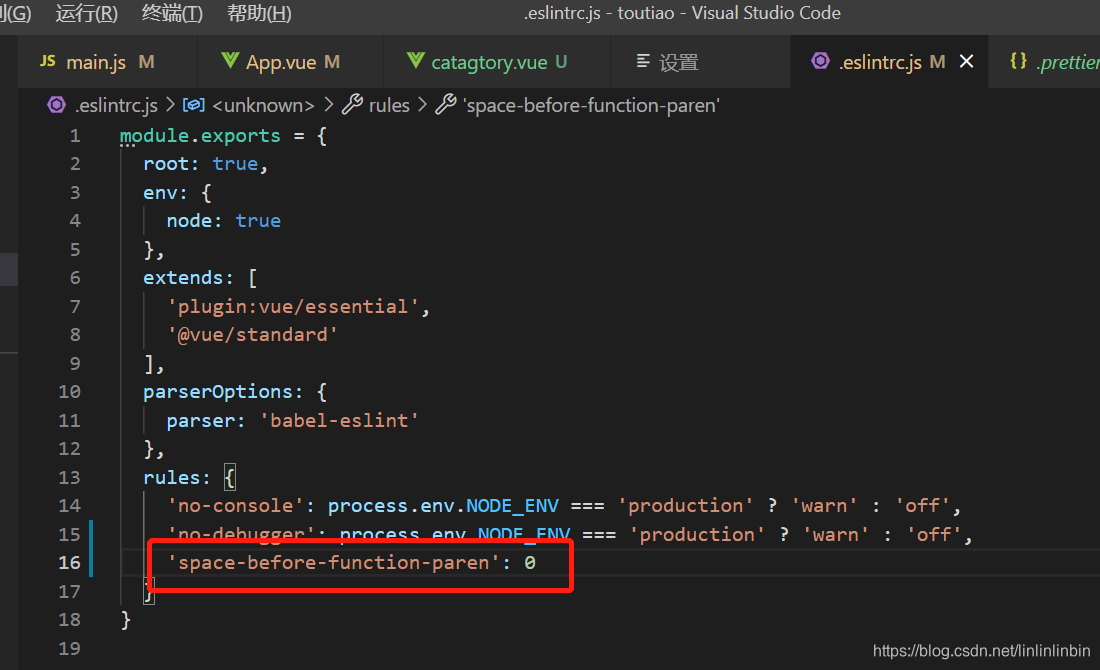
Task: Expand breadcrumb chevron after rules
Action: tap(422, 105)
